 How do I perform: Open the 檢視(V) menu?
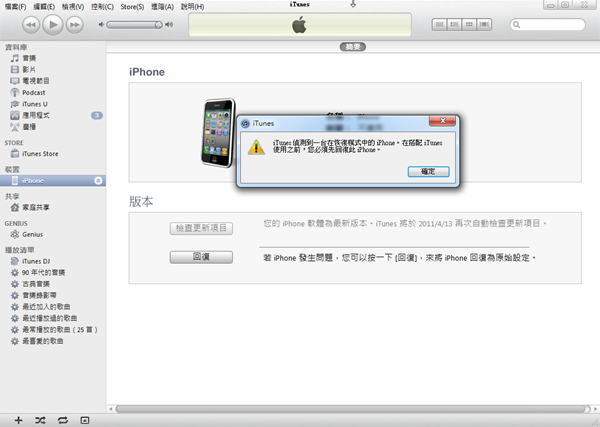coord(73,7)
